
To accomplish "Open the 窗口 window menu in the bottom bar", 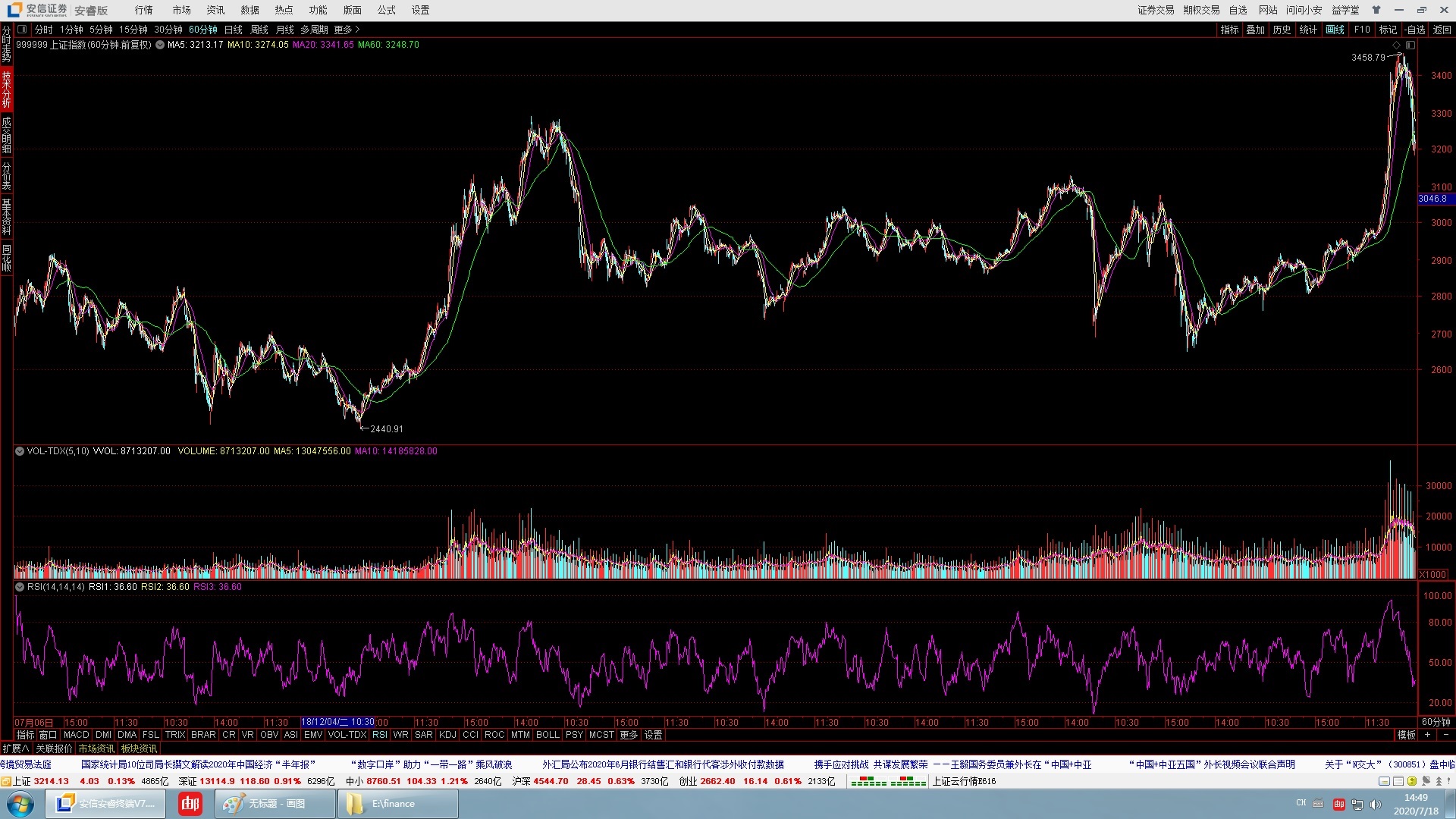I will (48, 735).
